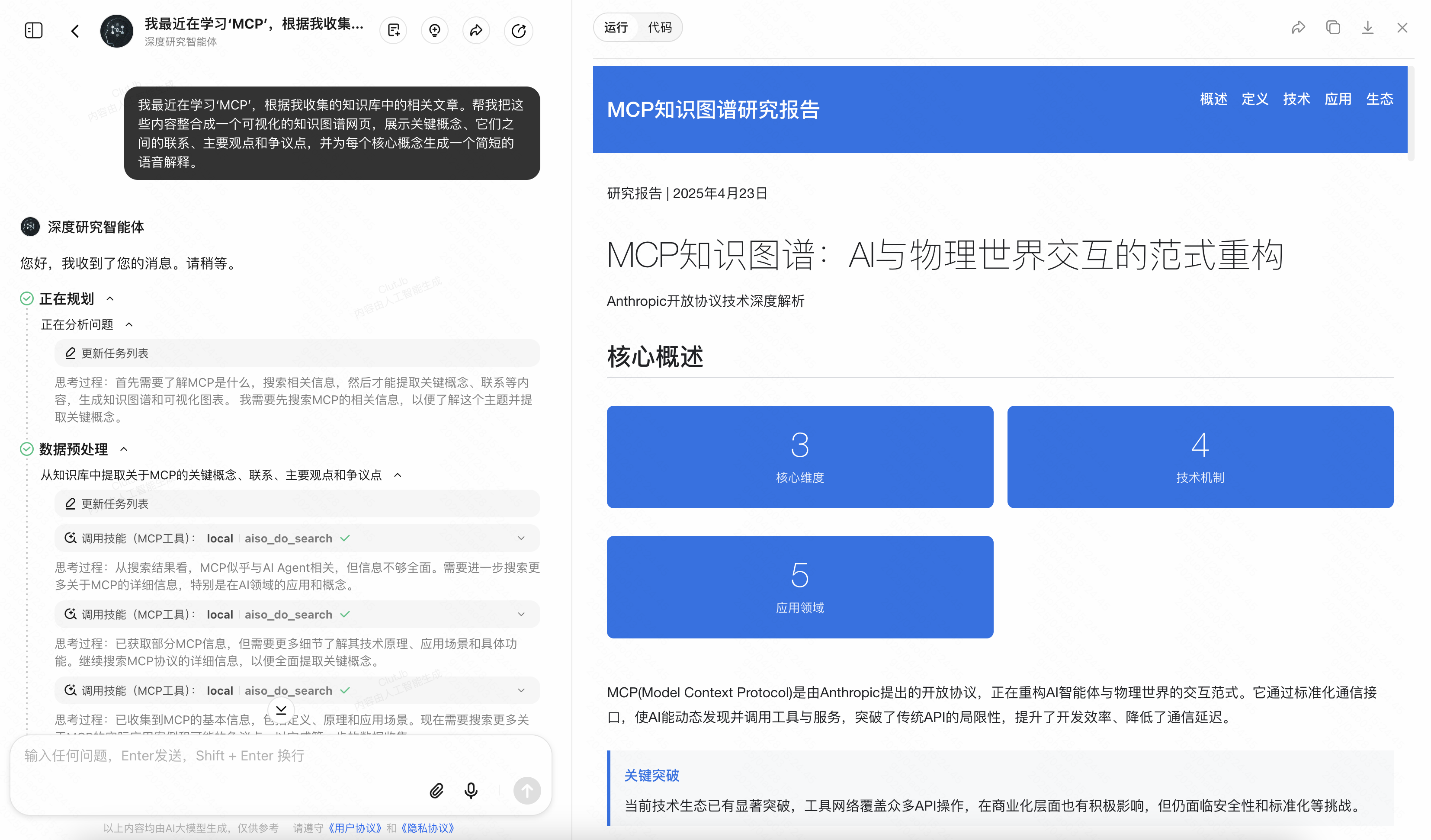Close the preview panel
Image resolution: width=1431 pixels, height=840 pixels.
pyautogui.click(x=1402, y=27)
